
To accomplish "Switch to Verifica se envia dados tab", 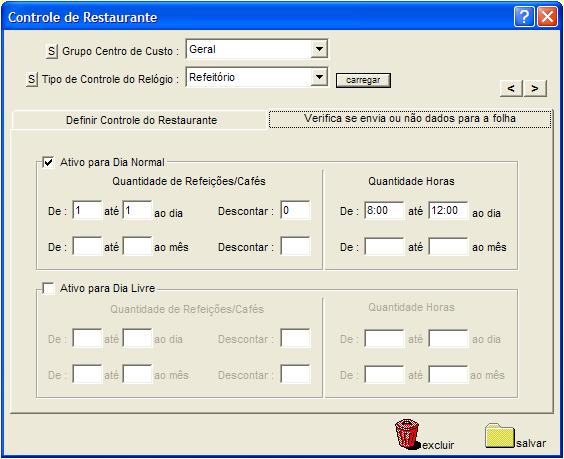I will (410, 119).
